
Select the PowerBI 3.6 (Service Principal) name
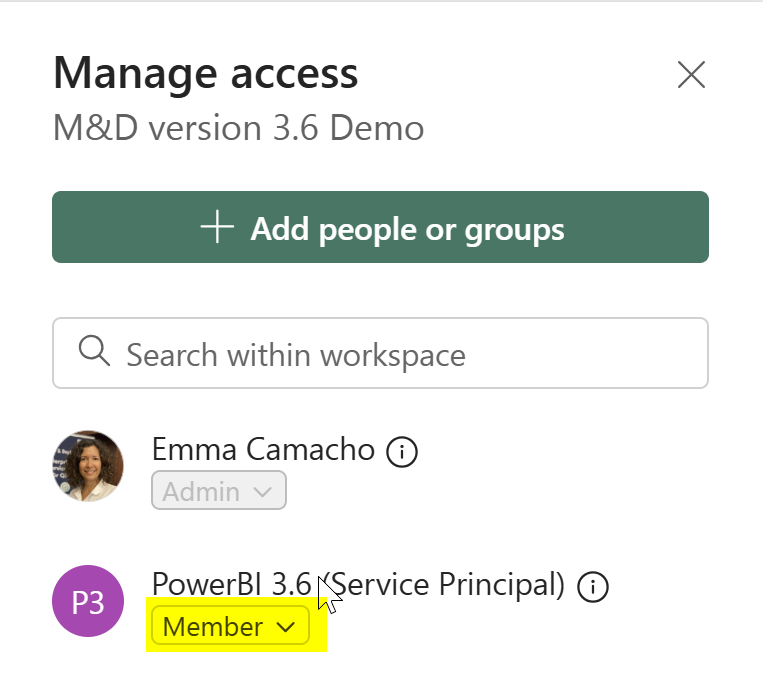coord(358,584)
